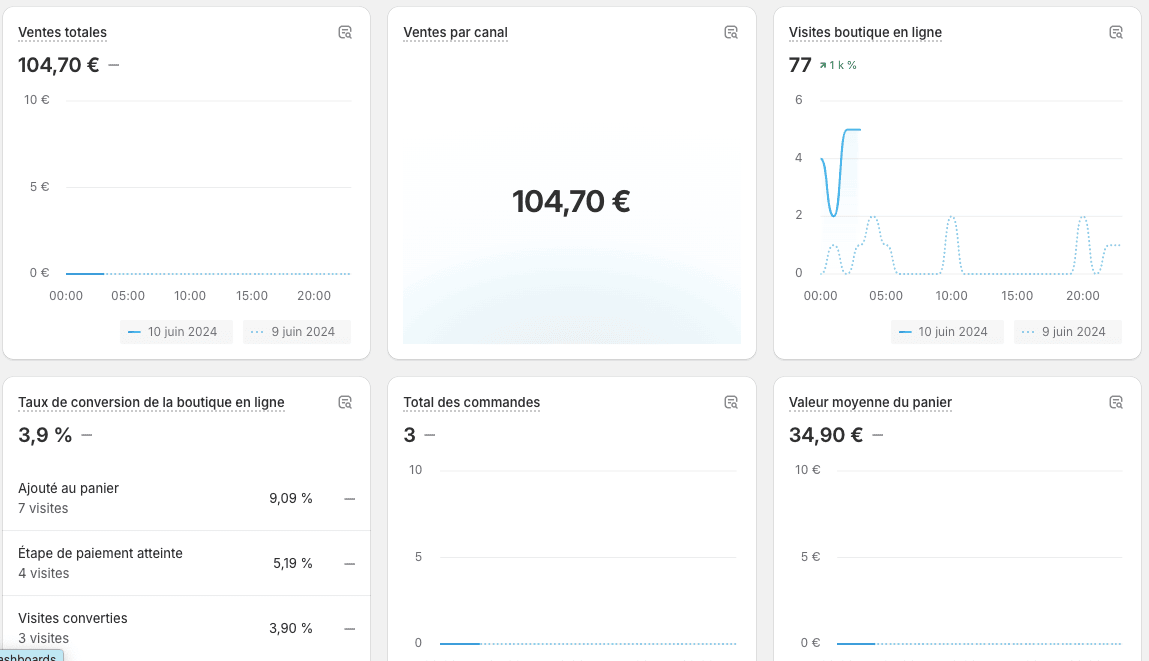Select the Ajouté au panier row
The height and width of the screenshot is (661, 1149).
click(186, 498)
